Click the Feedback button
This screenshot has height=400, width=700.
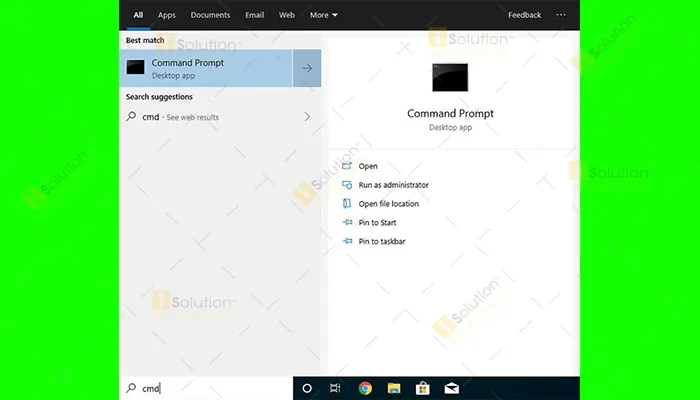525,15
